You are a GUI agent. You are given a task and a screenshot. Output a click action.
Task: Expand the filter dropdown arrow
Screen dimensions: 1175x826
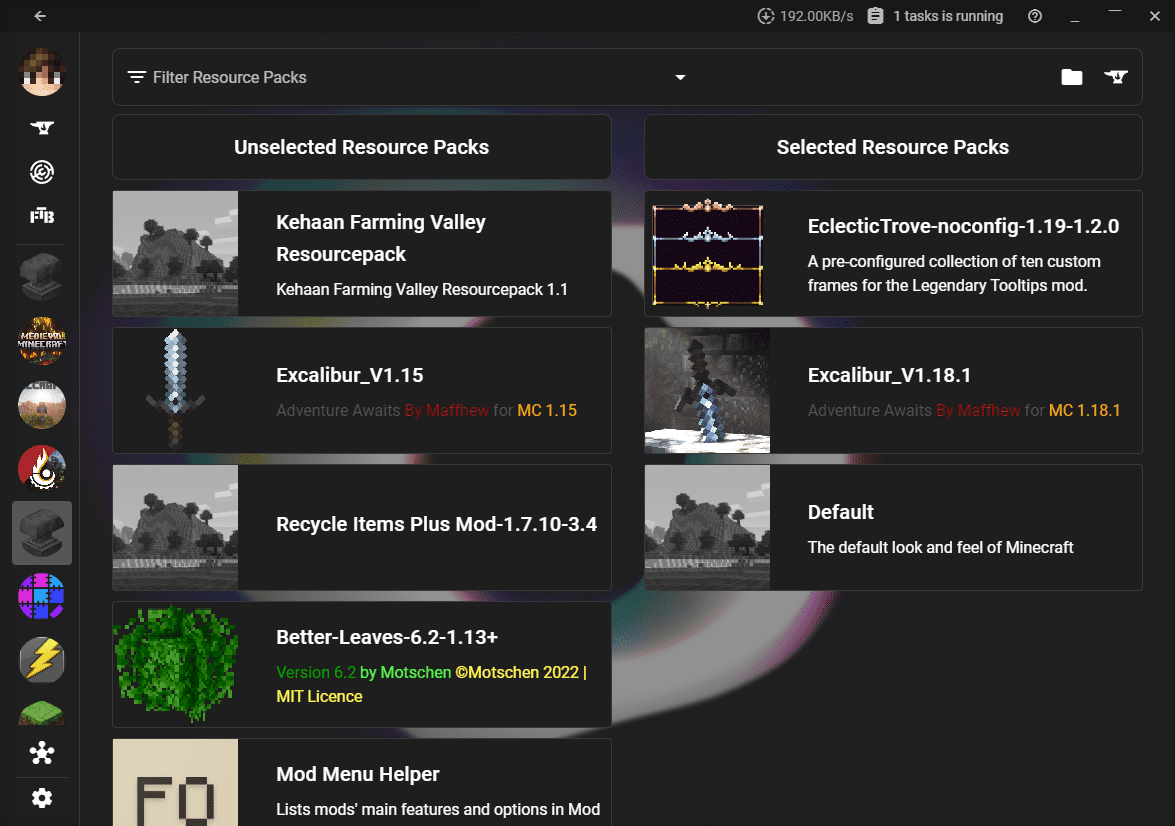(680, 77)
